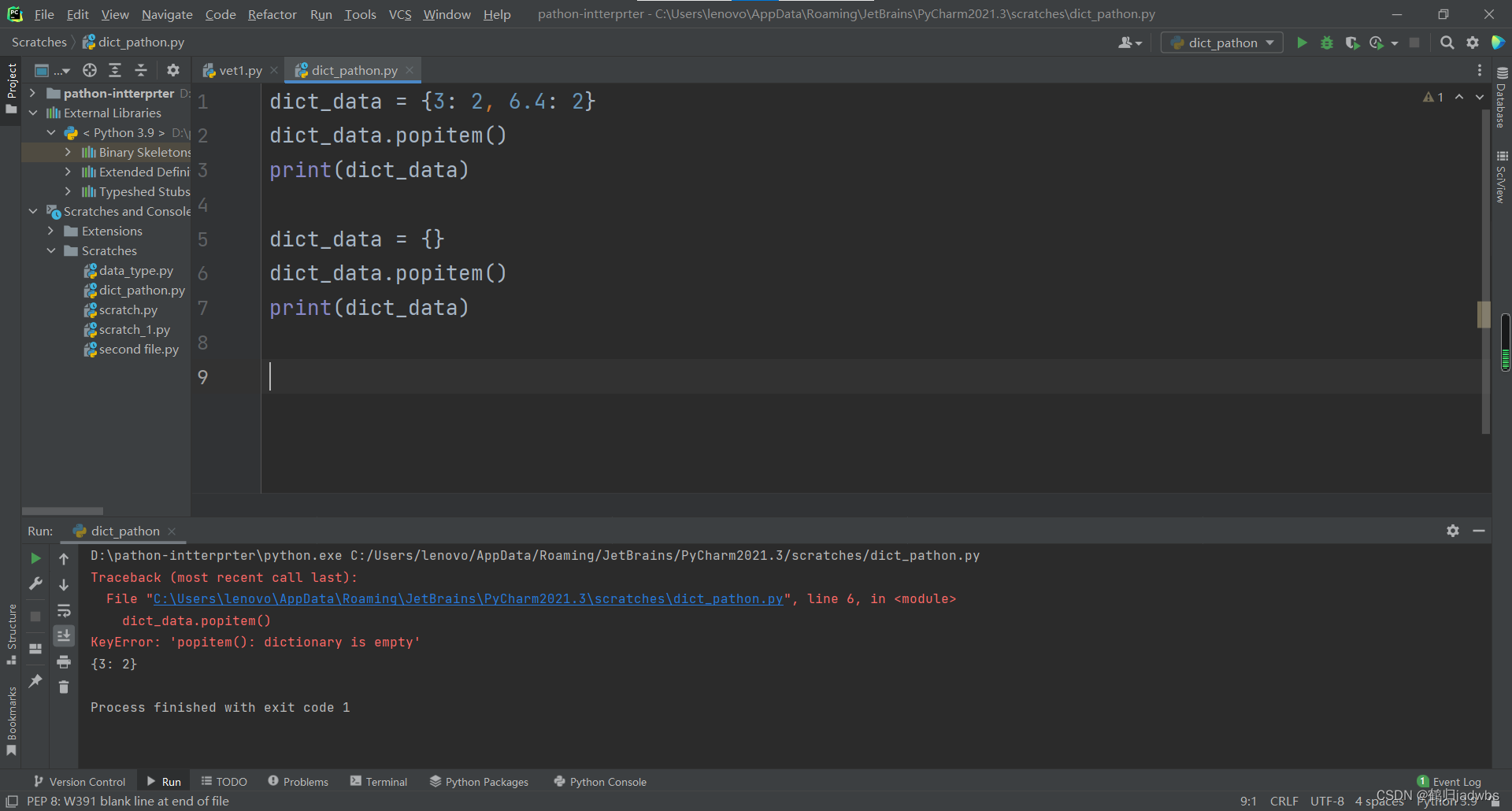The image size is (1512, 811).
Task: Collapse the Python 3.9 library node
Action: pos(51,132)
